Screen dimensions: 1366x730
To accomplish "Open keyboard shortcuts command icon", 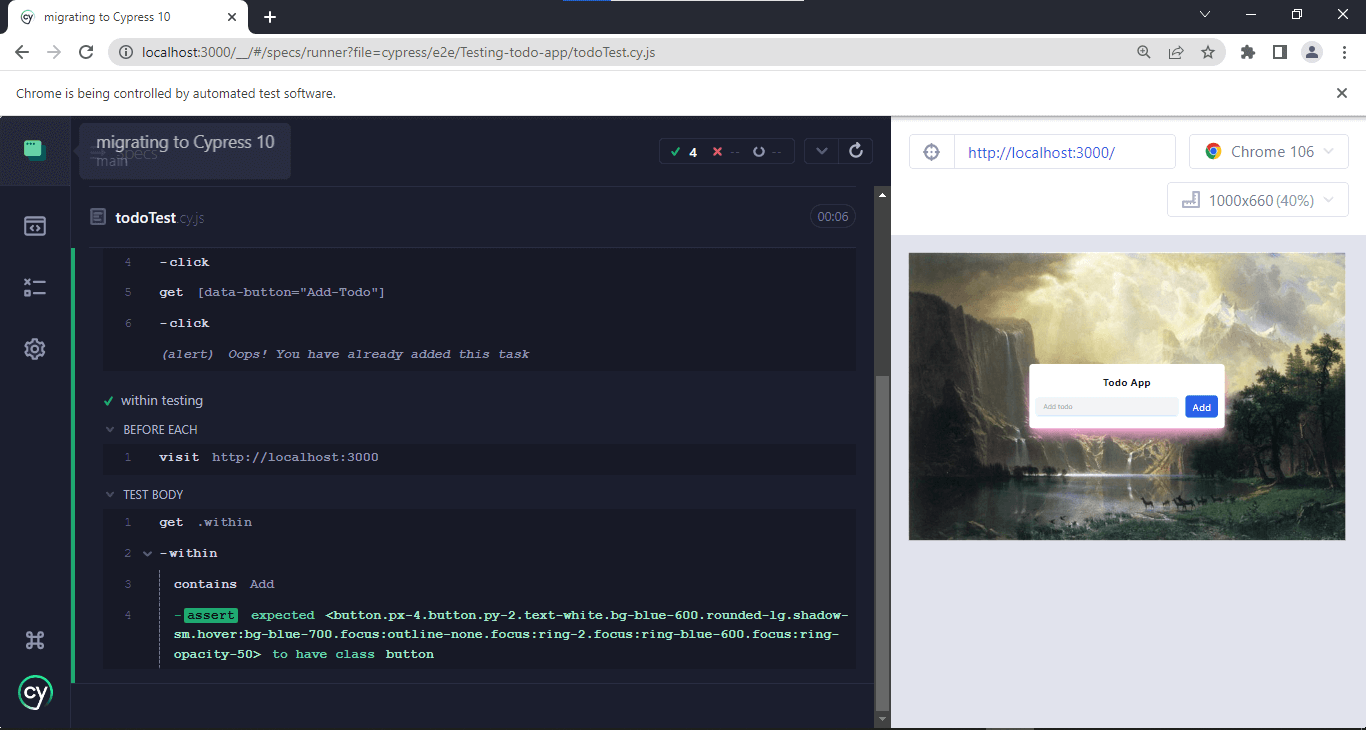I will pos(35,641).
